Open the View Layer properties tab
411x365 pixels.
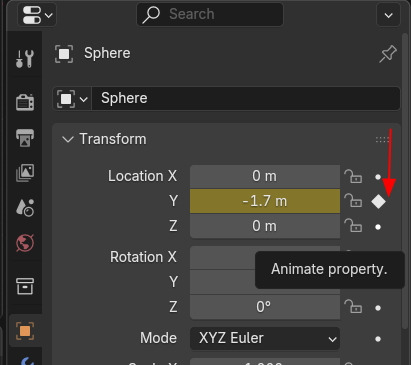(25, 173)
